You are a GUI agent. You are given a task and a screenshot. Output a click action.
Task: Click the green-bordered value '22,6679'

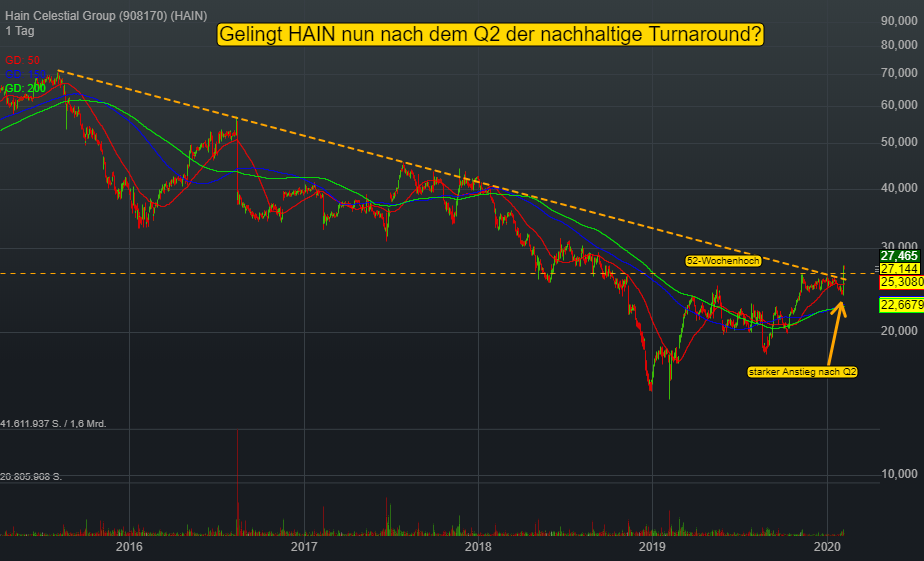click(902, 305)
